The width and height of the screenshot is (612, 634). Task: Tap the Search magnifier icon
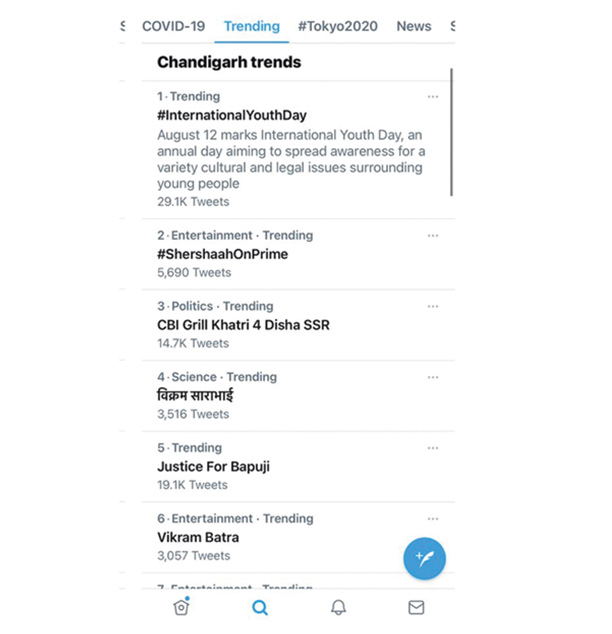point(260,607)
